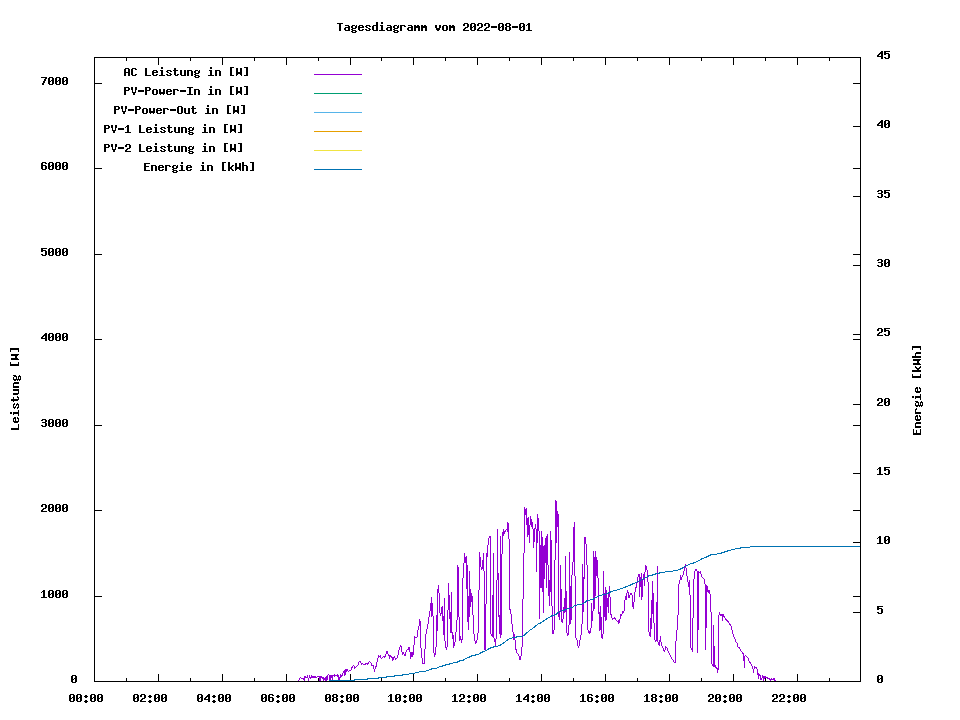960x720 pixels.
Task: Click the right axis title Energie [kWh]
Action: (917, 390)
